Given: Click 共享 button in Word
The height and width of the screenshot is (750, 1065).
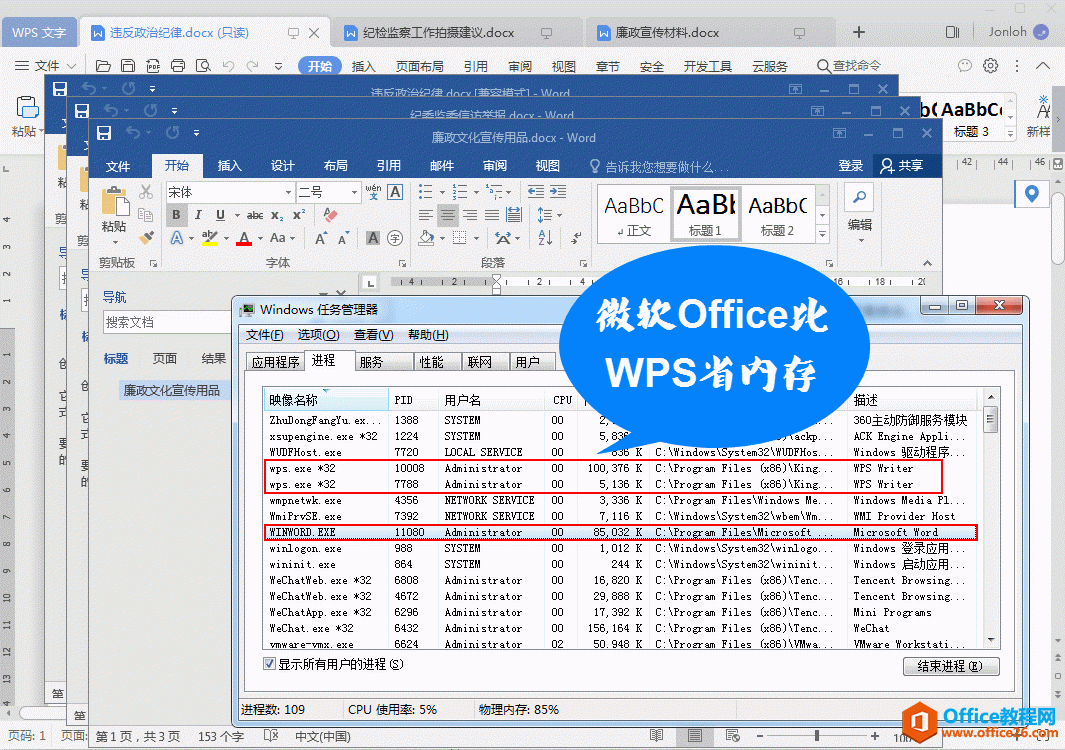Looking at the screenshot, I should [x=902, y=166].
